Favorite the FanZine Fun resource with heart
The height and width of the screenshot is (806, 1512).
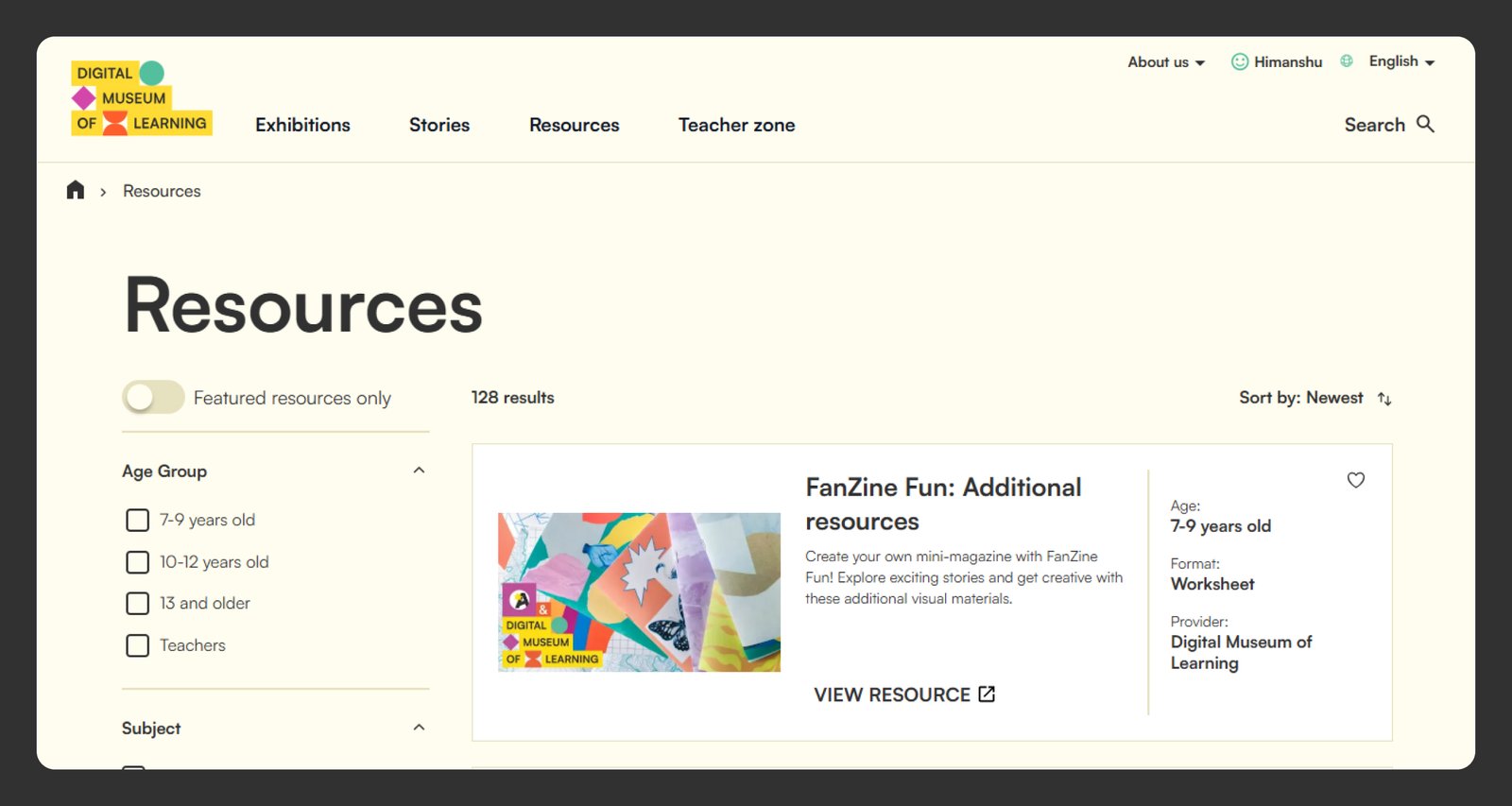[x=1355, y=480]
